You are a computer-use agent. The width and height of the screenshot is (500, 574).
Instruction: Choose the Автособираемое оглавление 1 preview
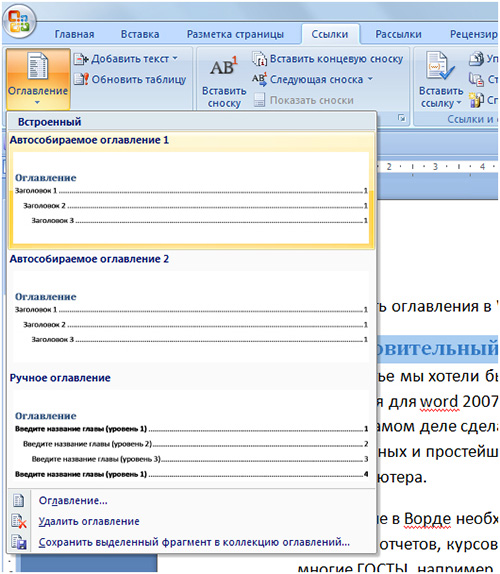click(x=191, y=198)
